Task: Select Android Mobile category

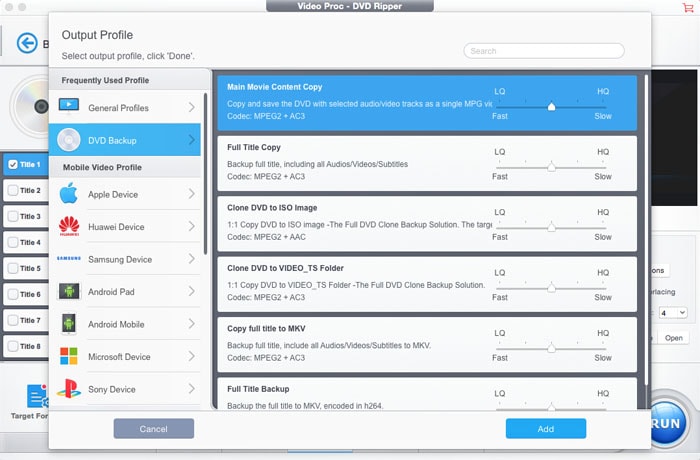Action: click(125, 324)
